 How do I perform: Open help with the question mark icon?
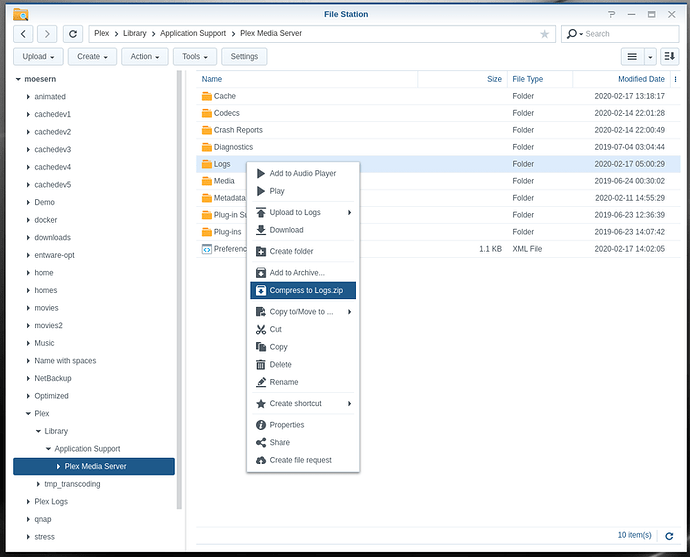coord(611,15)
